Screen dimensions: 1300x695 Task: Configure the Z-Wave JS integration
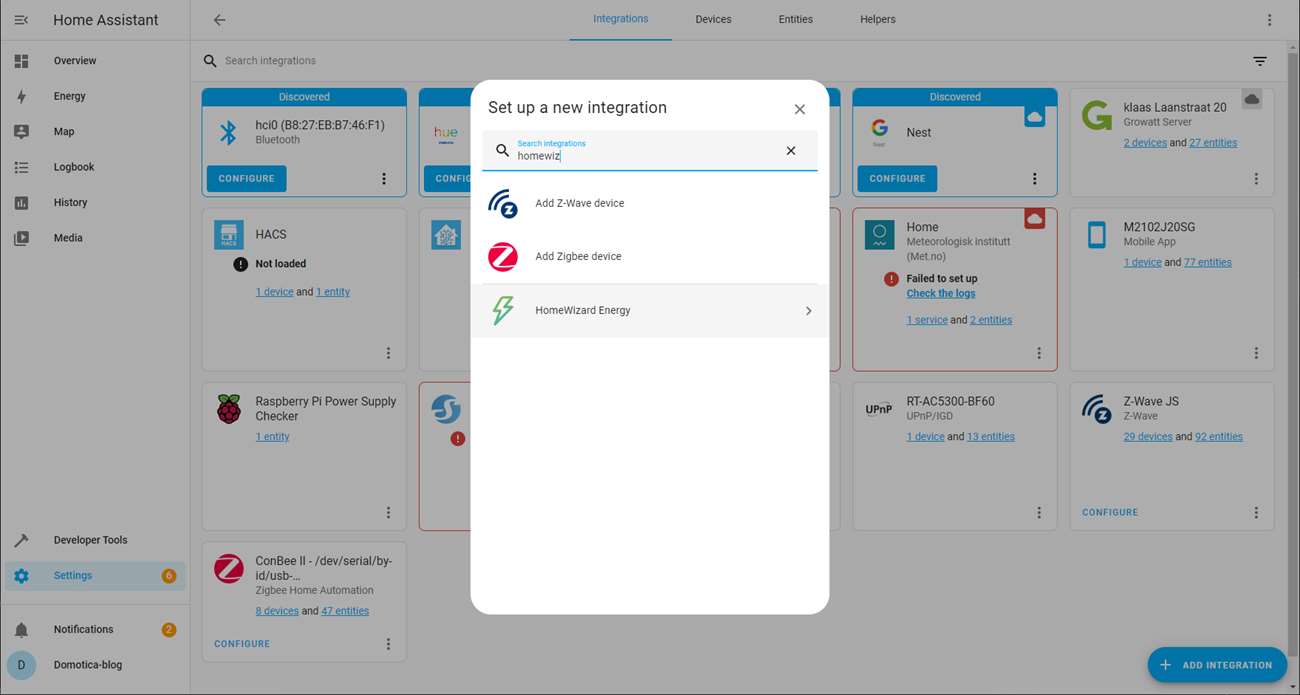click(x=1110, y=513)
